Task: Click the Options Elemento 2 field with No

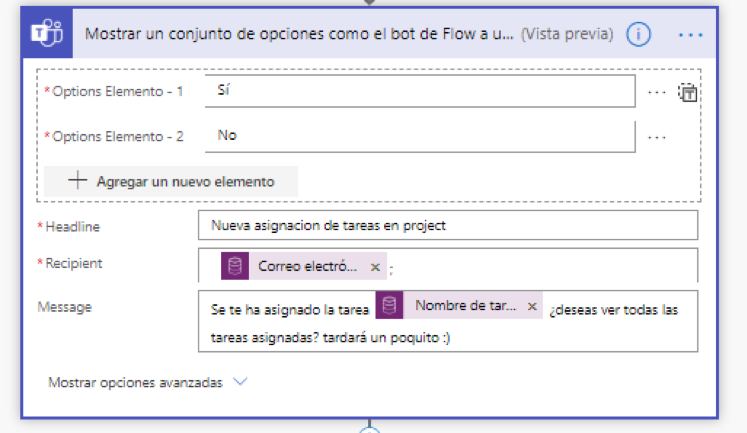Action: [x=420, y=136]
